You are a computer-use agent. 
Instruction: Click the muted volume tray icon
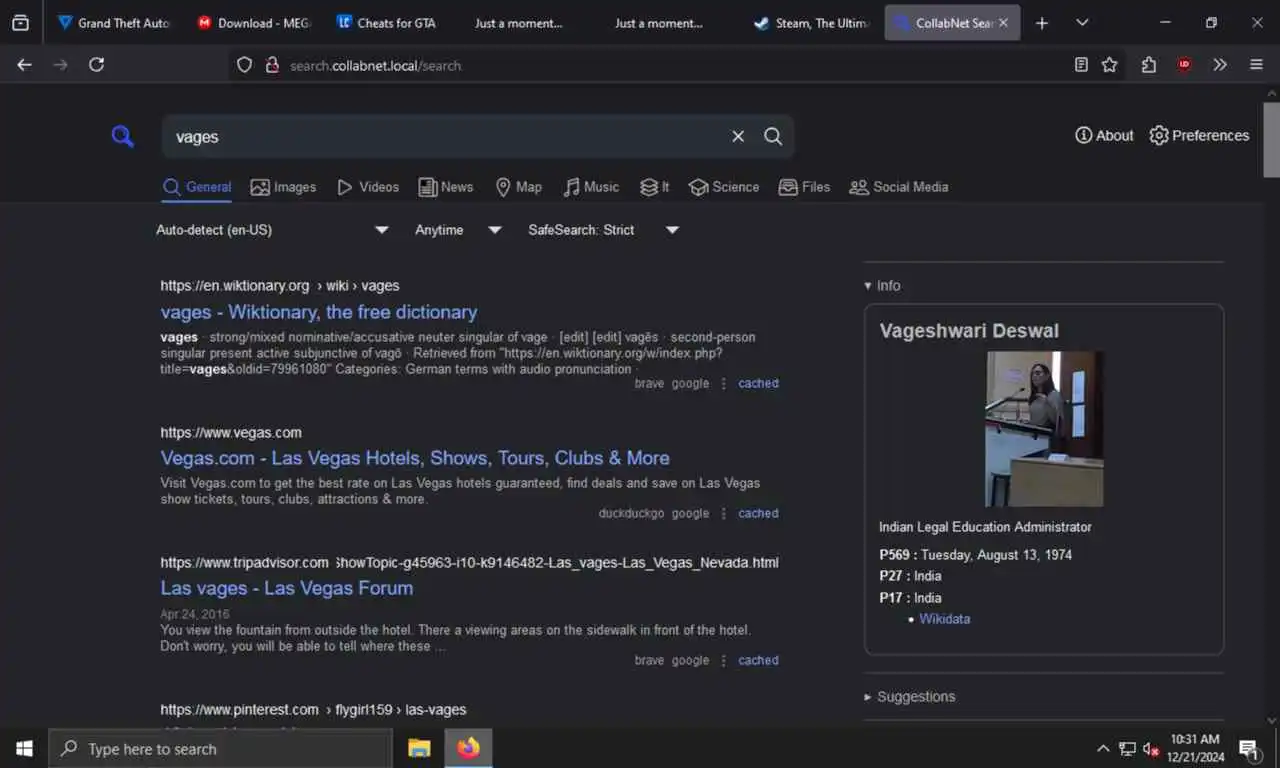pyautogui.click(x=1151, y=748)
